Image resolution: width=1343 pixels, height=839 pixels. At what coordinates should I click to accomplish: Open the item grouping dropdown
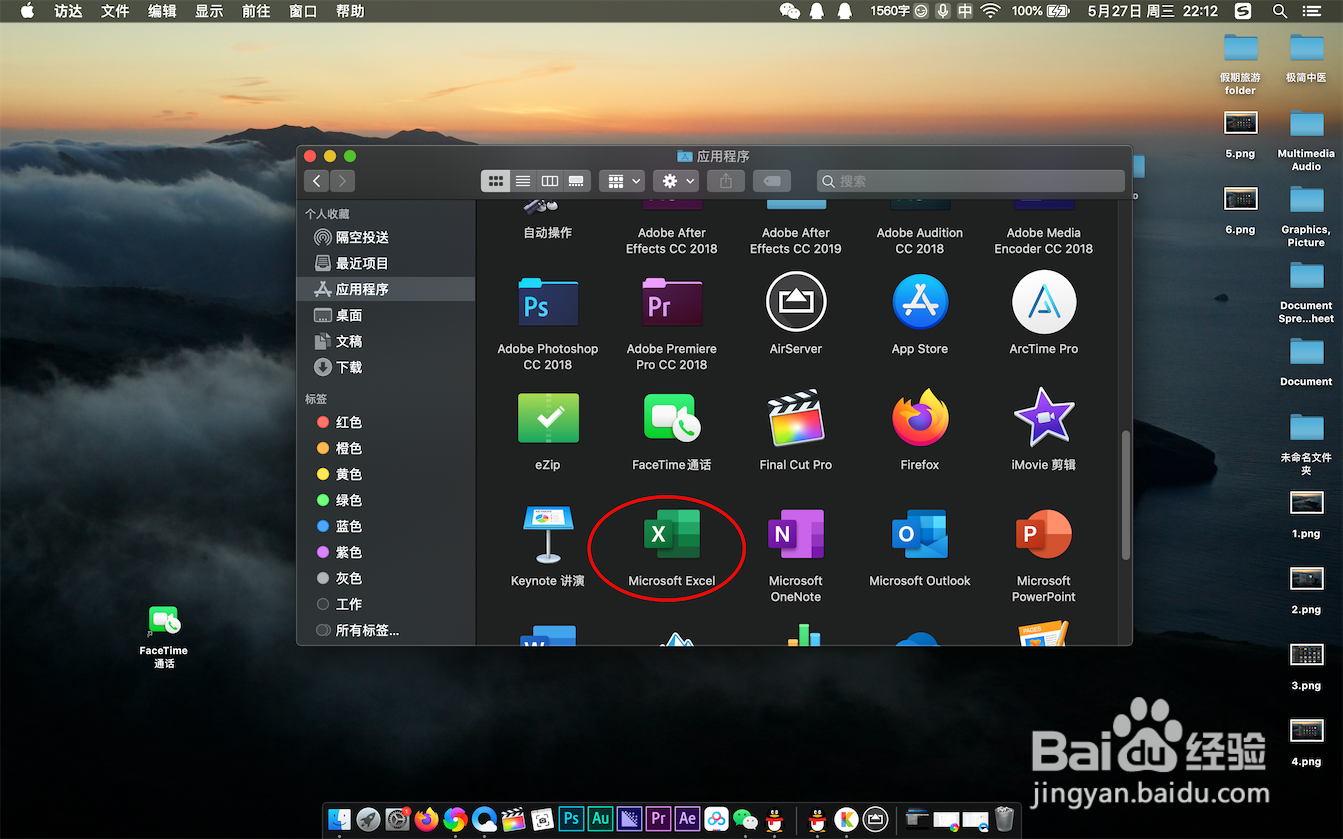point(621,181)
